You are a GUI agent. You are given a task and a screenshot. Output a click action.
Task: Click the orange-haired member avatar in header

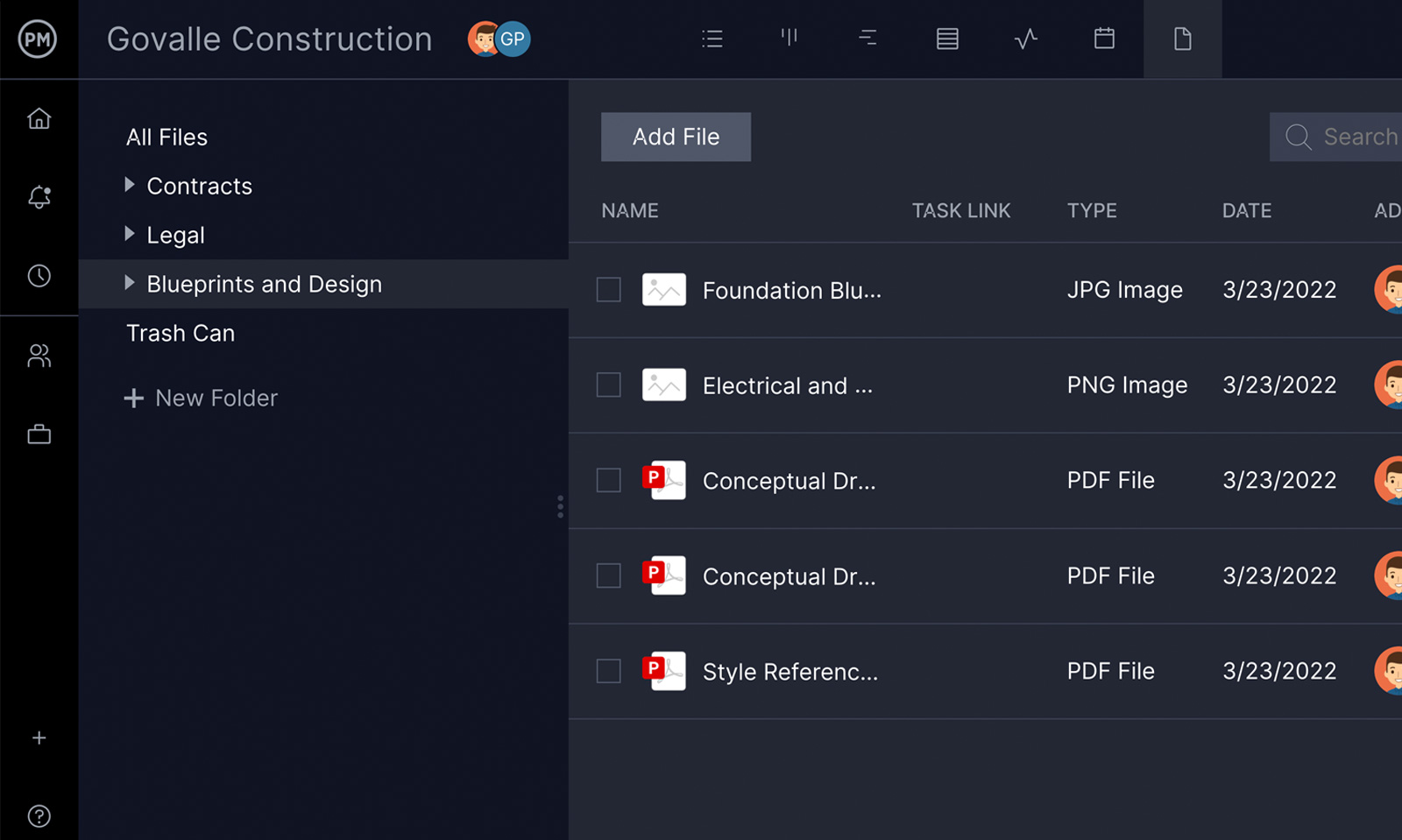[483, 39]
